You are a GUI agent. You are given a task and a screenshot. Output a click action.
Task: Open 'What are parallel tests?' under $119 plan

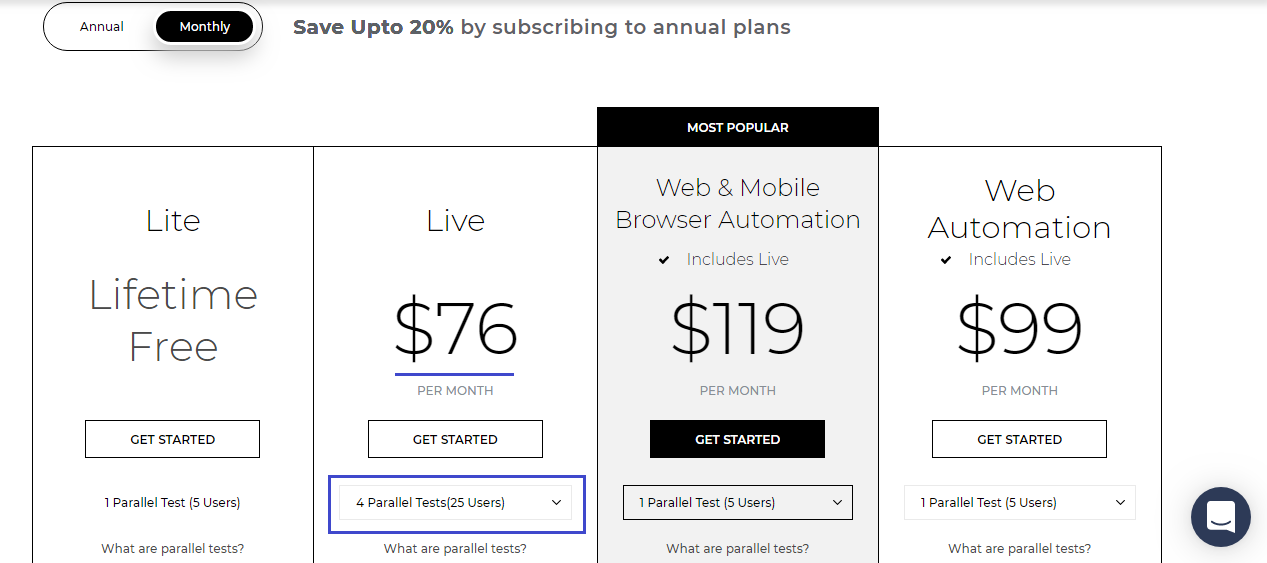738,548
